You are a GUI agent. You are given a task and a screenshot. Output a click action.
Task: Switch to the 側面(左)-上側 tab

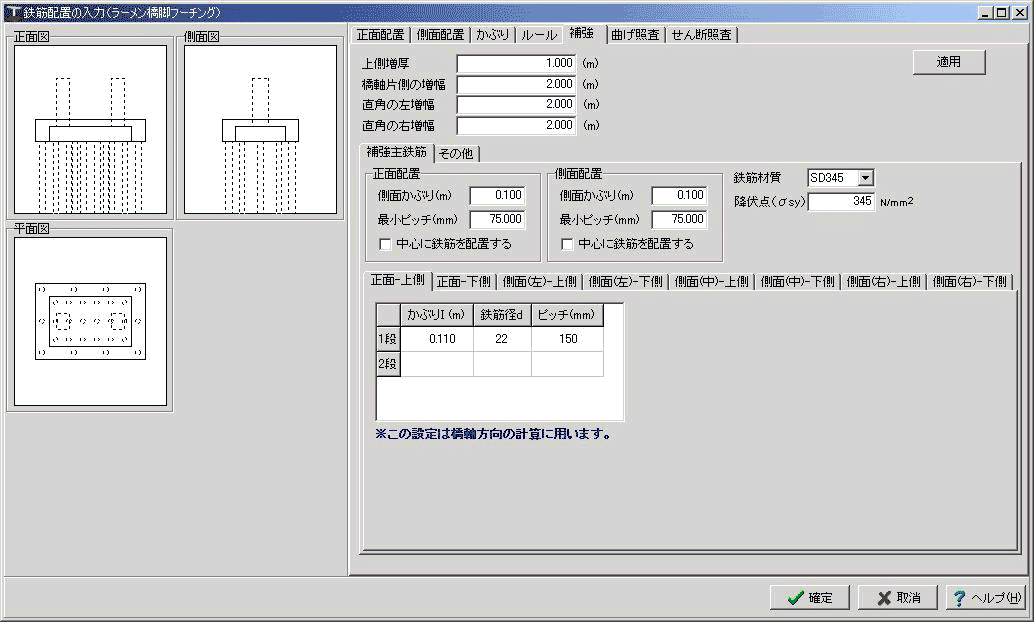(539, 282)
